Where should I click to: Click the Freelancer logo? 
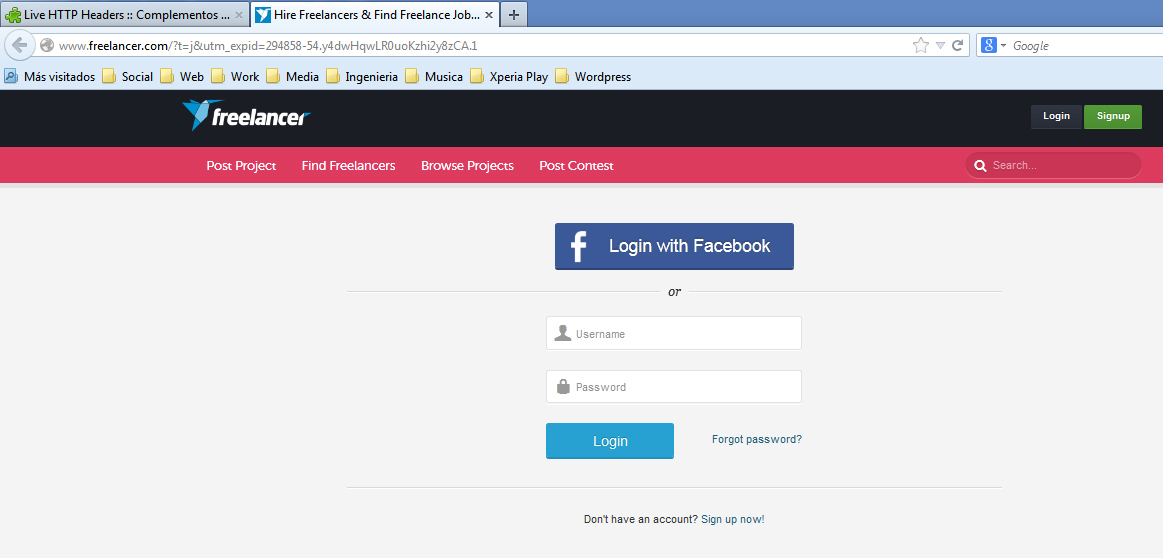pyautogui.click(x=246, y=116)
